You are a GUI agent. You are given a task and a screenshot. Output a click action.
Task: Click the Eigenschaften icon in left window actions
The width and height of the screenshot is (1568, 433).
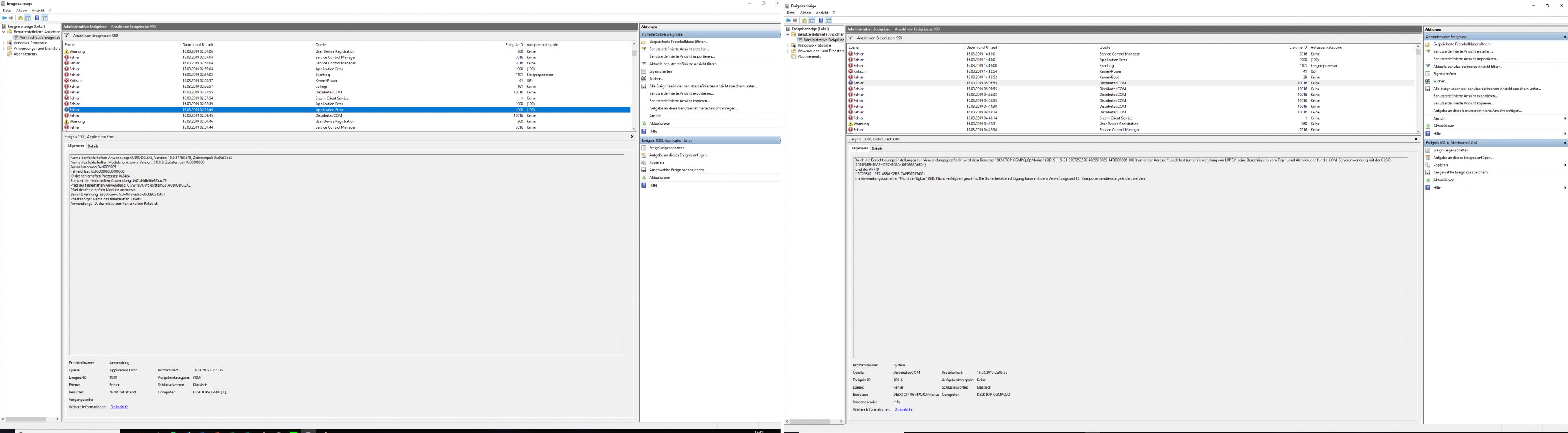click(644, 71)
